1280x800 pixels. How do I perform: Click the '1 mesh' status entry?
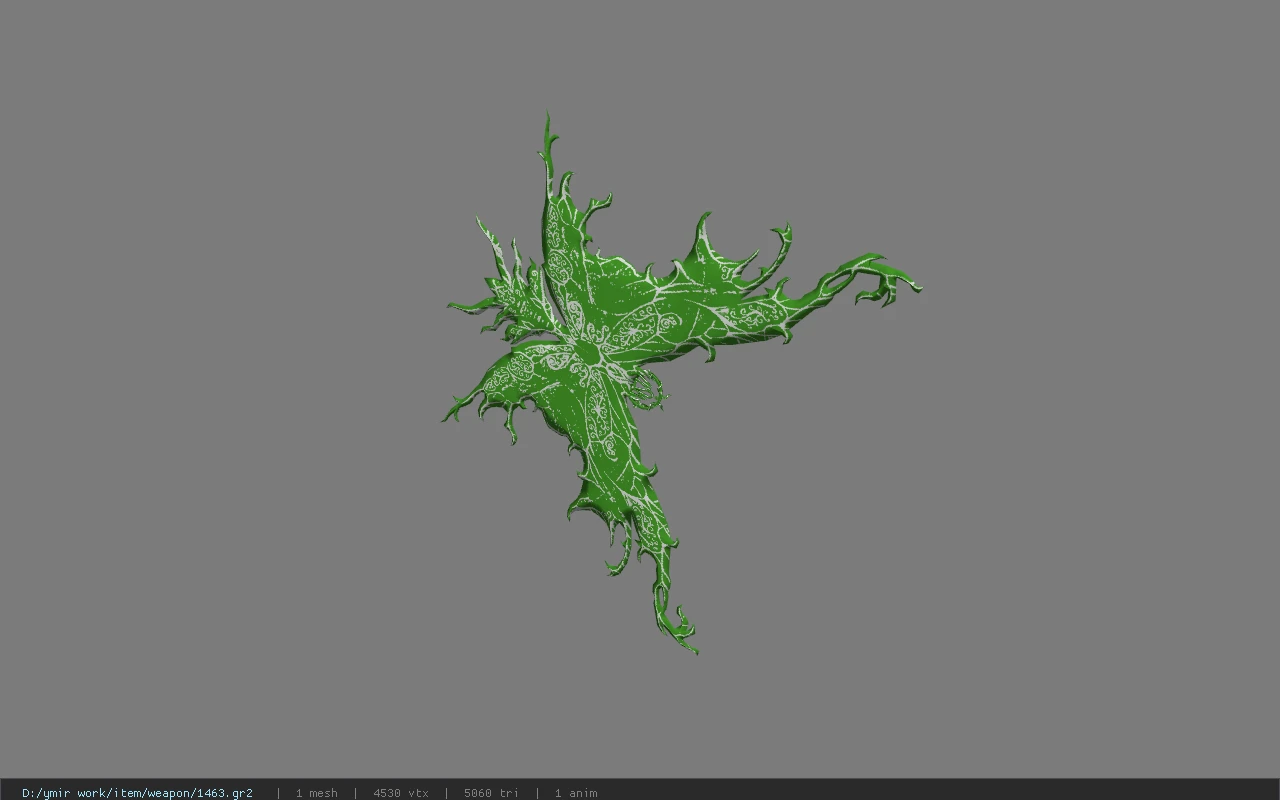[317, 793]
